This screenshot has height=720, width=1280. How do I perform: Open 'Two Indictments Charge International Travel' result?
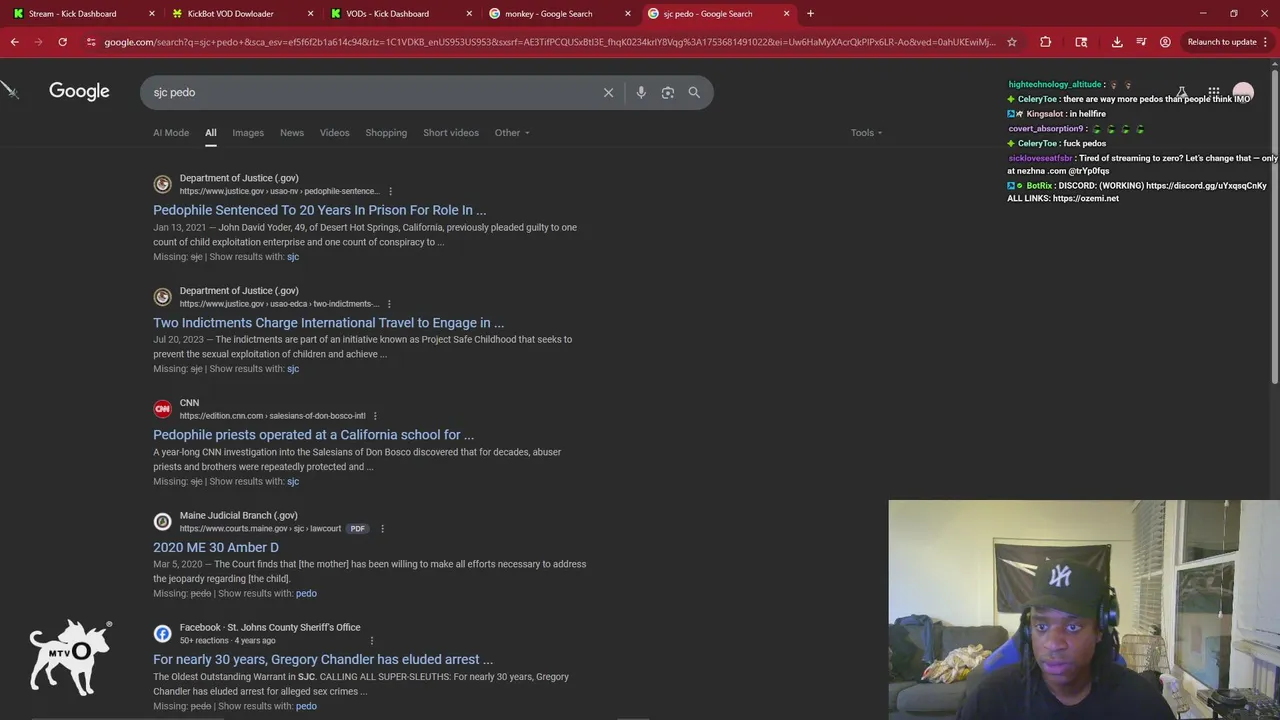(x=329, y=323)
